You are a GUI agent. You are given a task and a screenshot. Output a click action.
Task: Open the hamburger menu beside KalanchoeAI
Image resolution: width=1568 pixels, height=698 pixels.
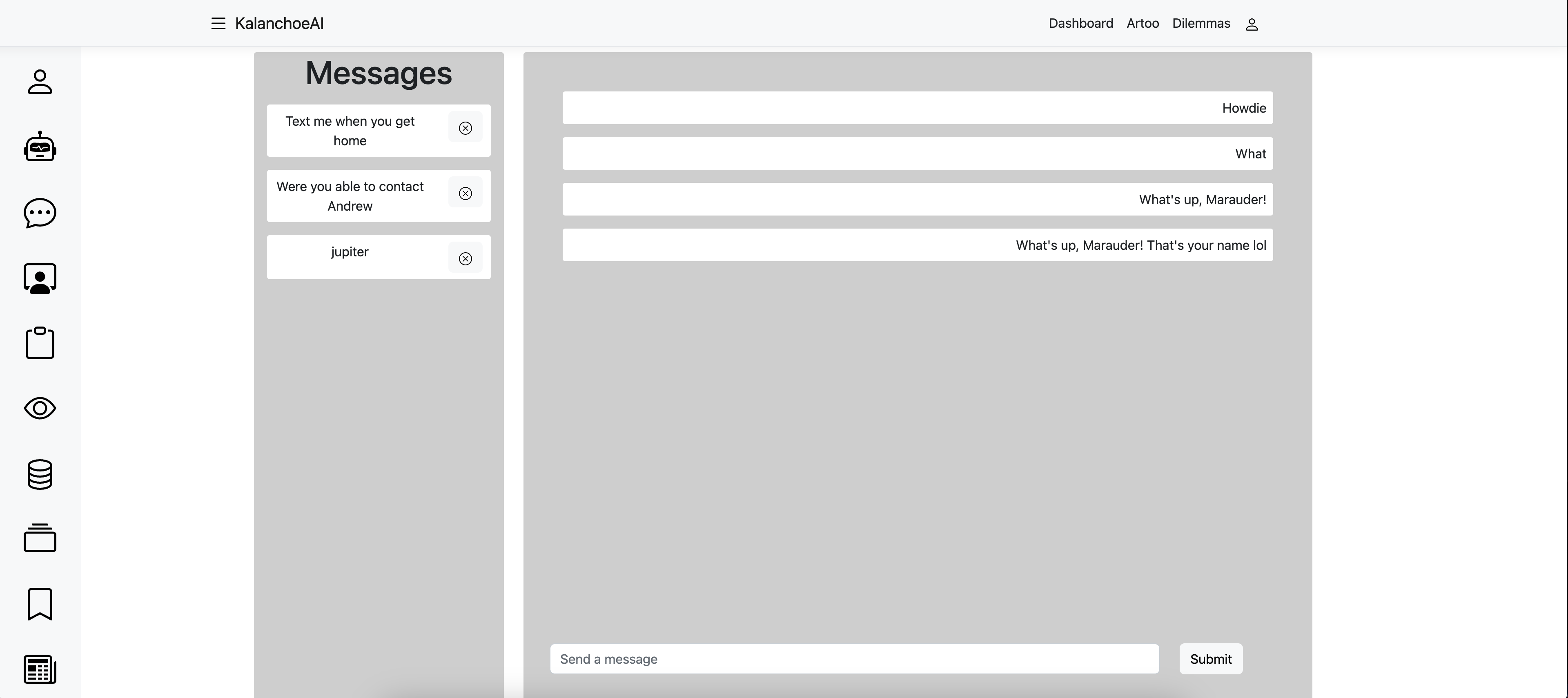pyautogui.click(x=218, y=24)
